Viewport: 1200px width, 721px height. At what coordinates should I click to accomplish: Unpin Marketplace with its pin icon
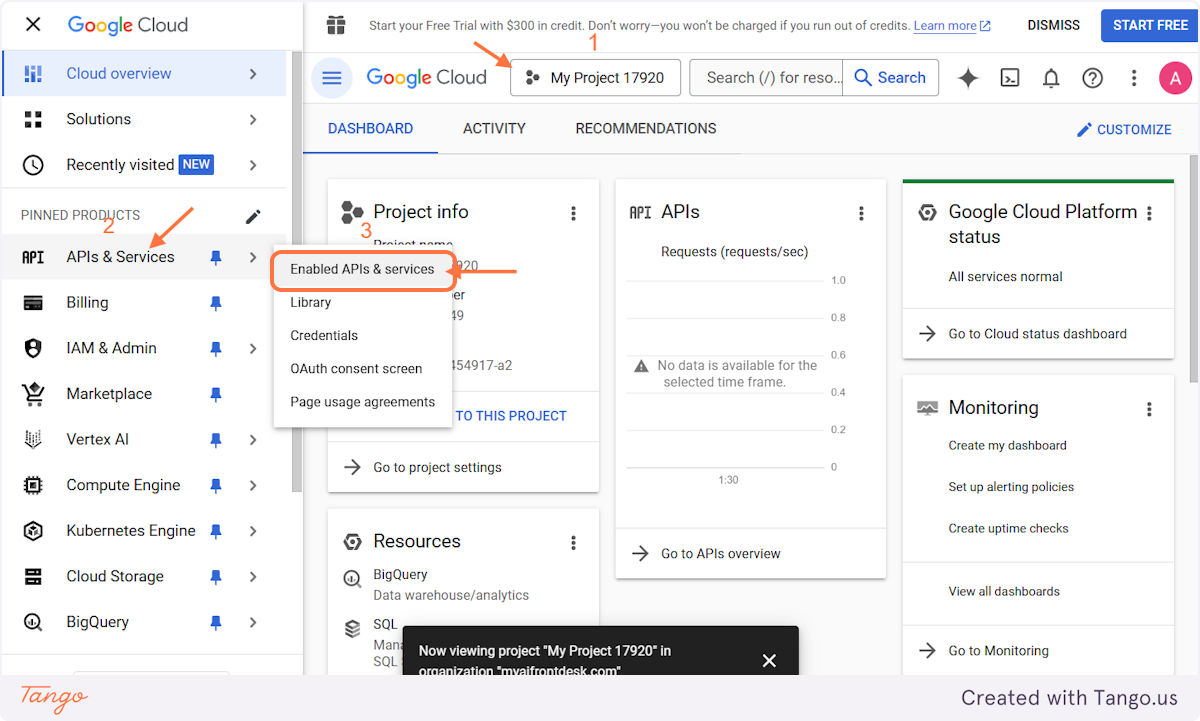point(215,395)
